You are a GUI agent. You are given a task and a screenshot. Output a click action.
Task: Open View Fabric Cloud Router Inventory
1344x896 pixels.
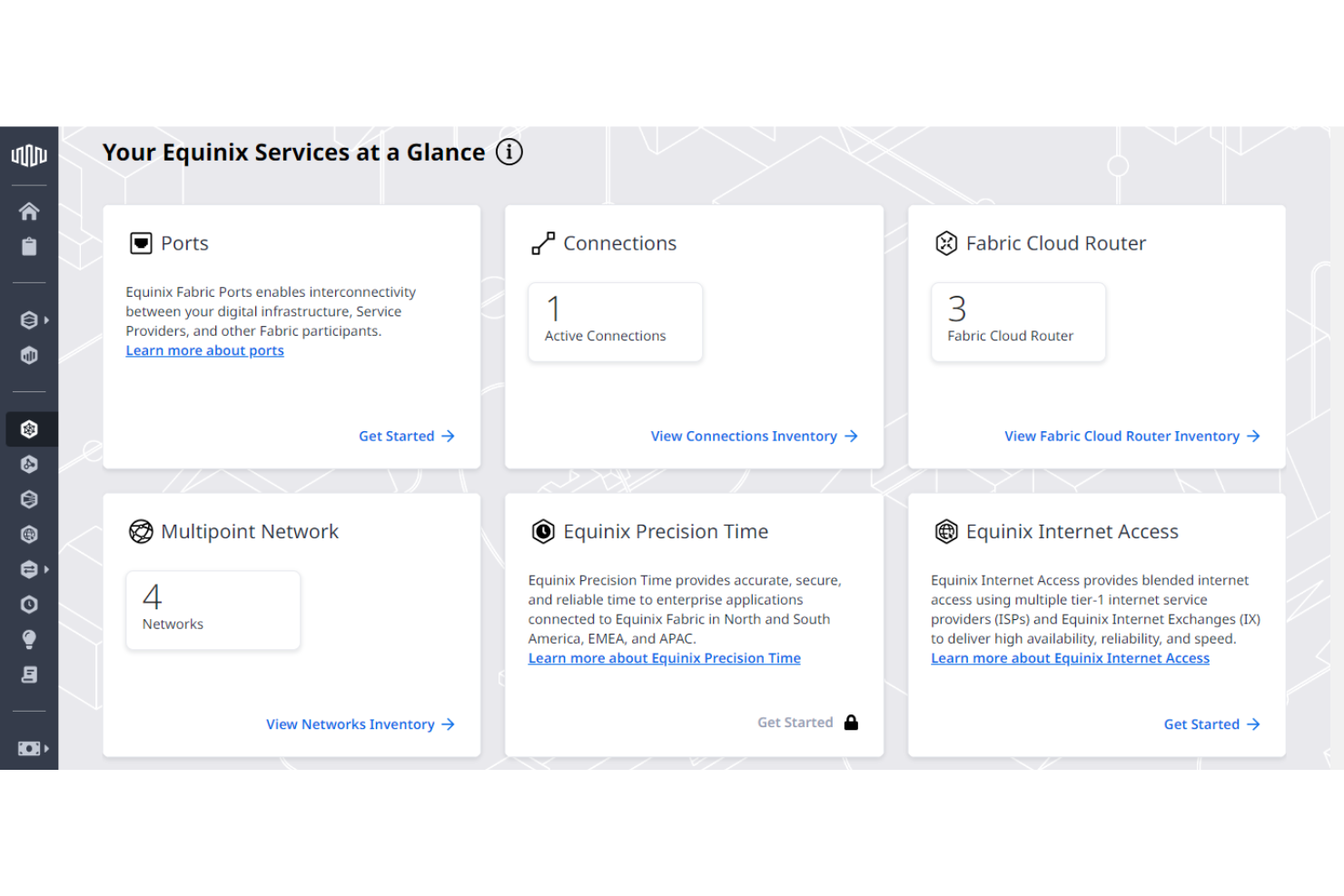[x=1122, y=436]
